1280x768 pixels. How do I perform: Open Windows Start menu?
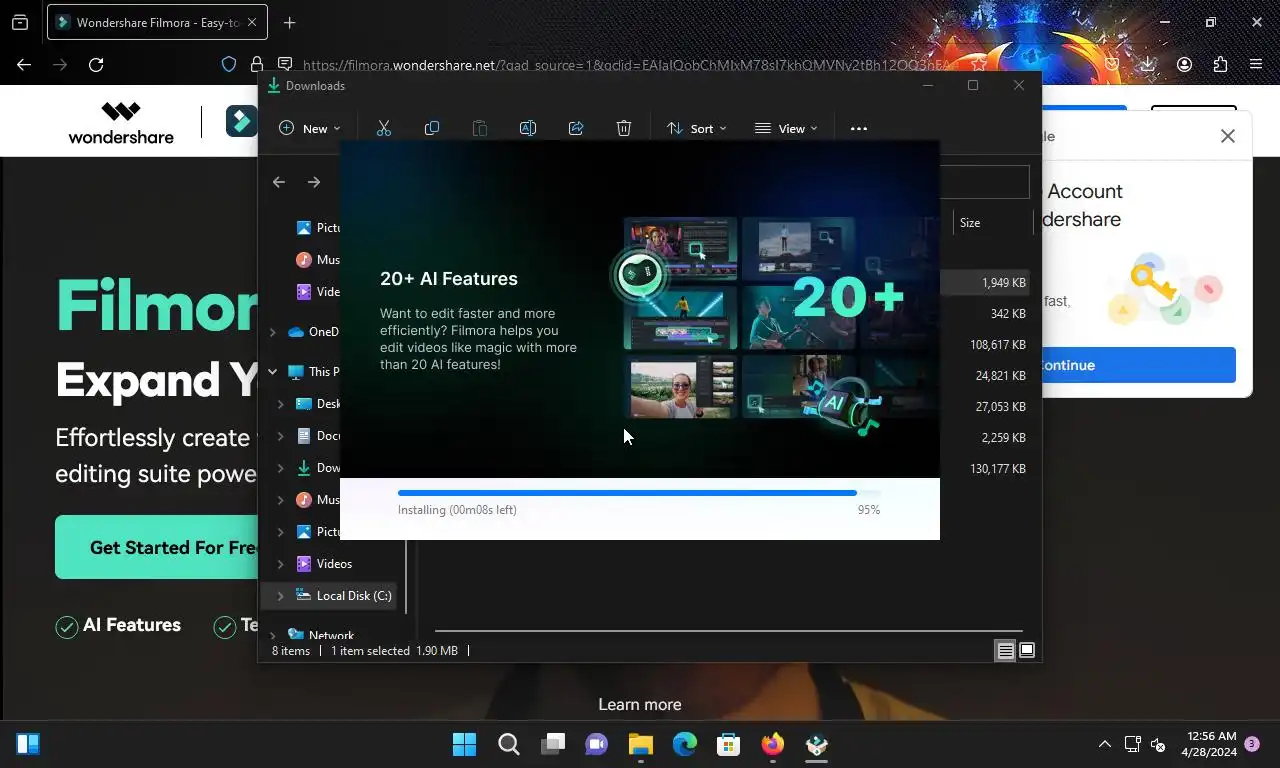click(464, 744)
